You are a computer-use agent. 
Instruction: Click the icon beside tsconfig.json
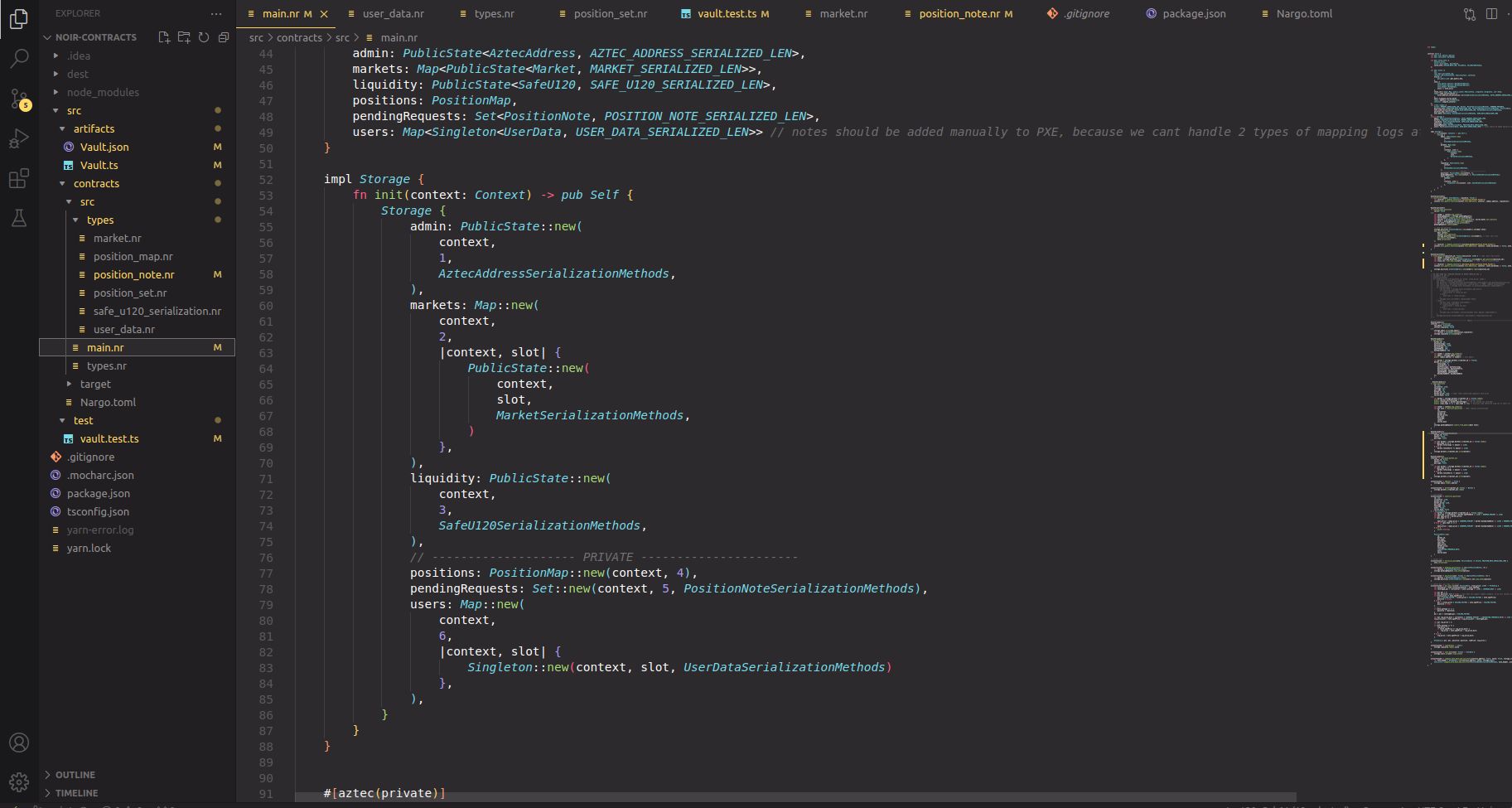[x=56, y=511]
